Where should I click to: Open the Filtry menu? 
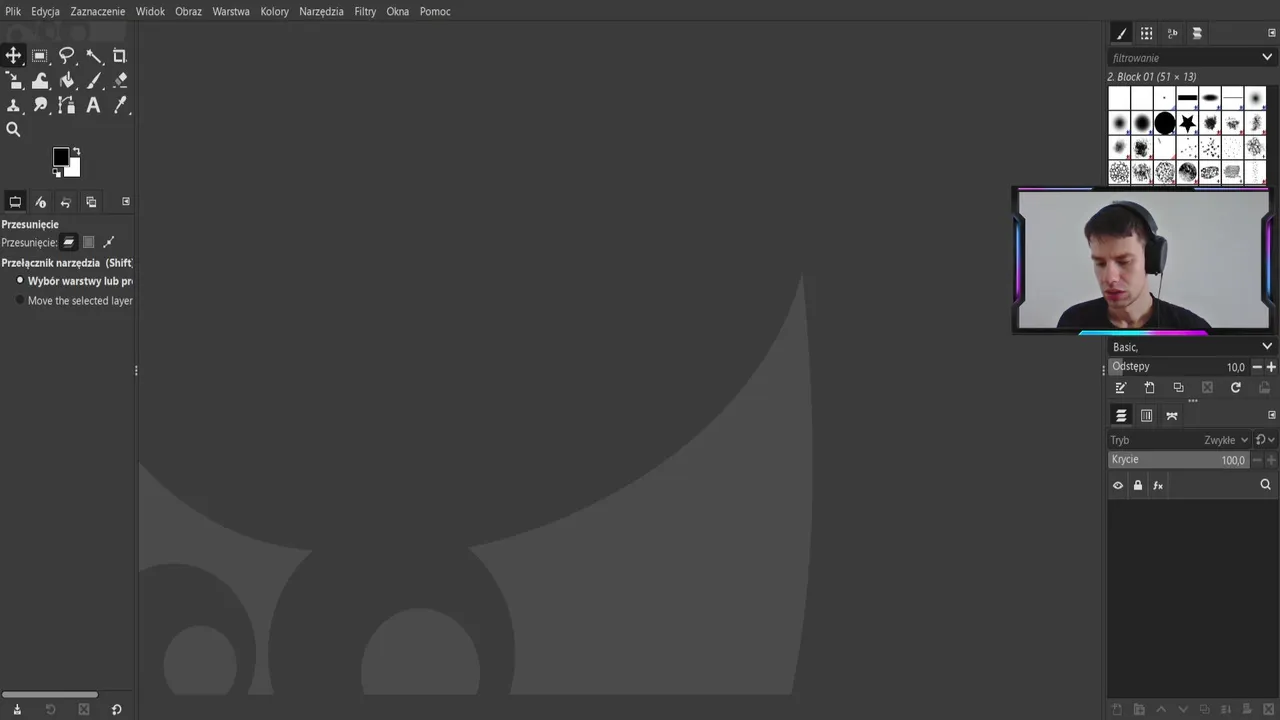point(365,11)
